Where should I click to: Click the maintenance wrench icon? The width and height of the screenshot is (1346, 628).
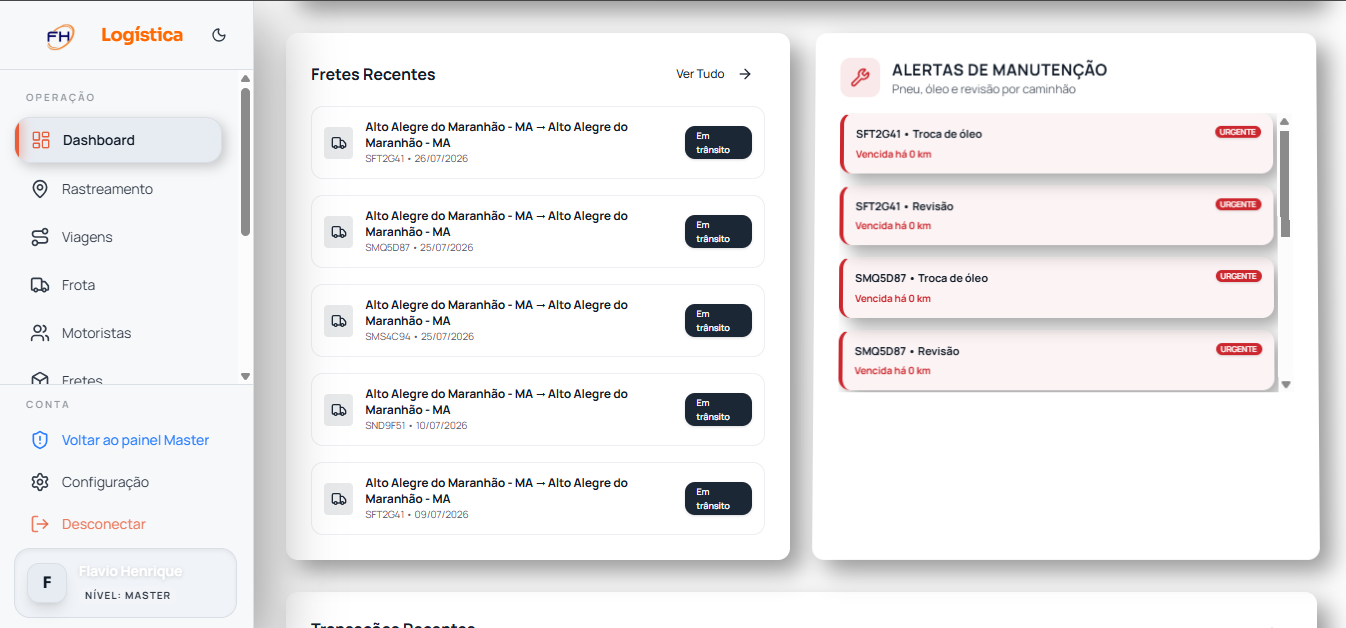[860, 77]
